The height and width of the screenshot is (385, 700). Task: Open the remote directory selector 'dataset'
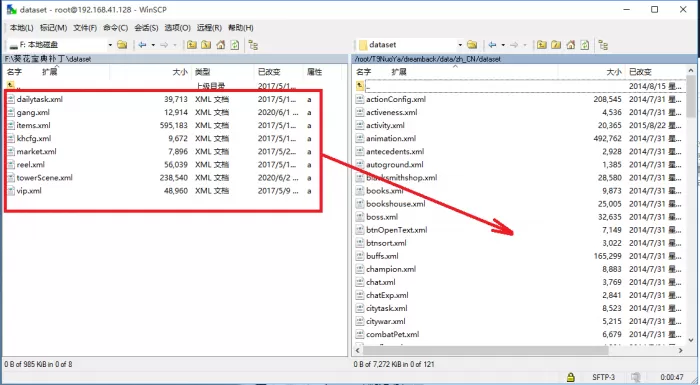[410, 45]
